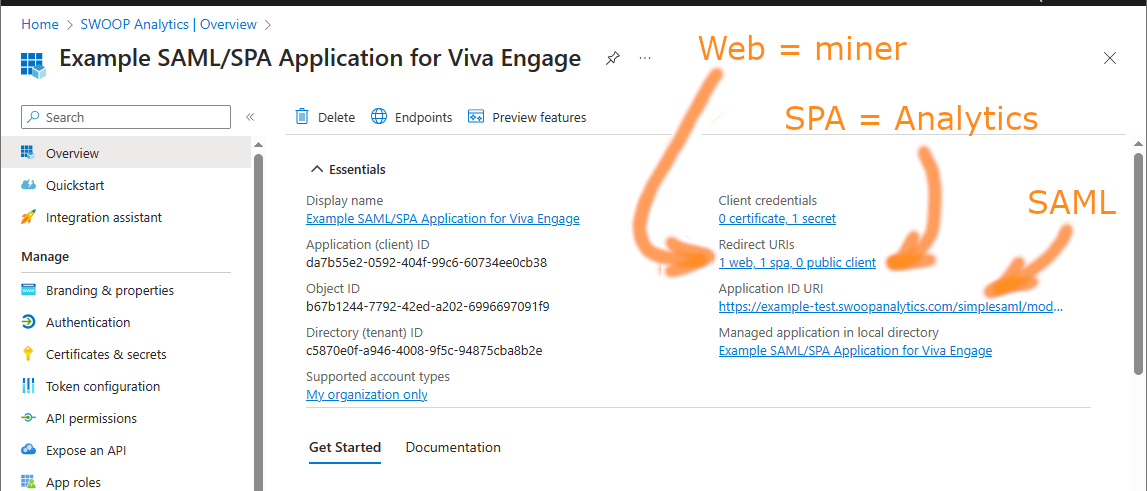Open the redirect URIs link

(x=797, y=263)
